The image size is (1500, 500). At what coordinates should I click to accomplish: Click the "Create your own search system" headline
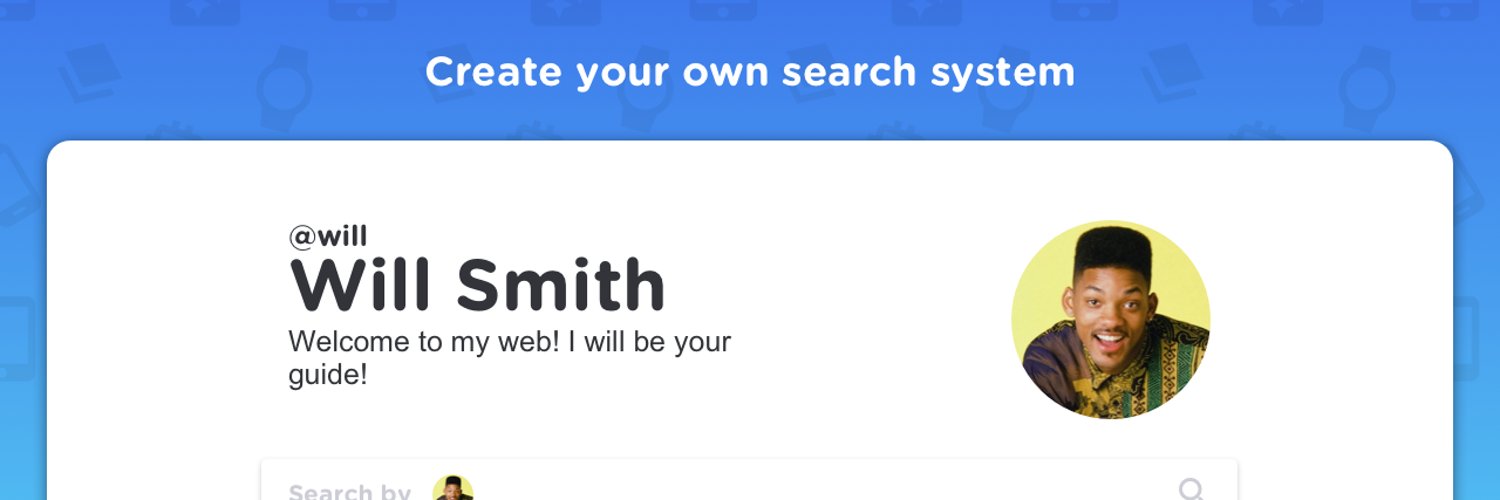tap(749, 72)
